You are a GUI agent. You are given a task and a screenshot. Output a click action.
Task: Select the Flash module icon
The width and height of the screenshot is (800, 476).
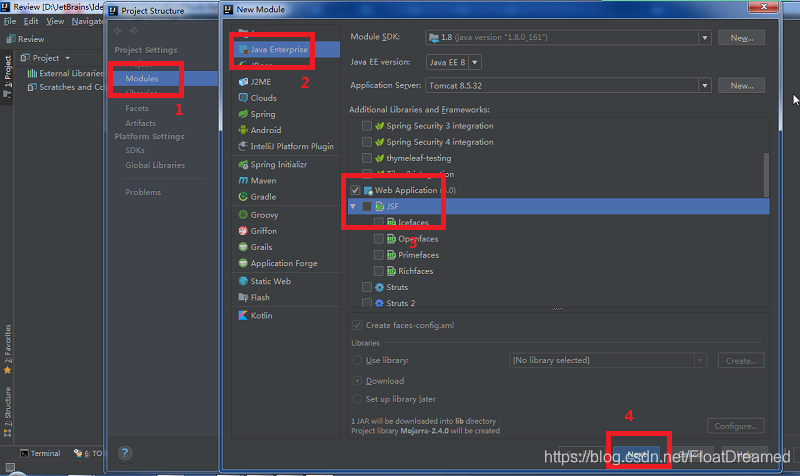tap(243, 297)
